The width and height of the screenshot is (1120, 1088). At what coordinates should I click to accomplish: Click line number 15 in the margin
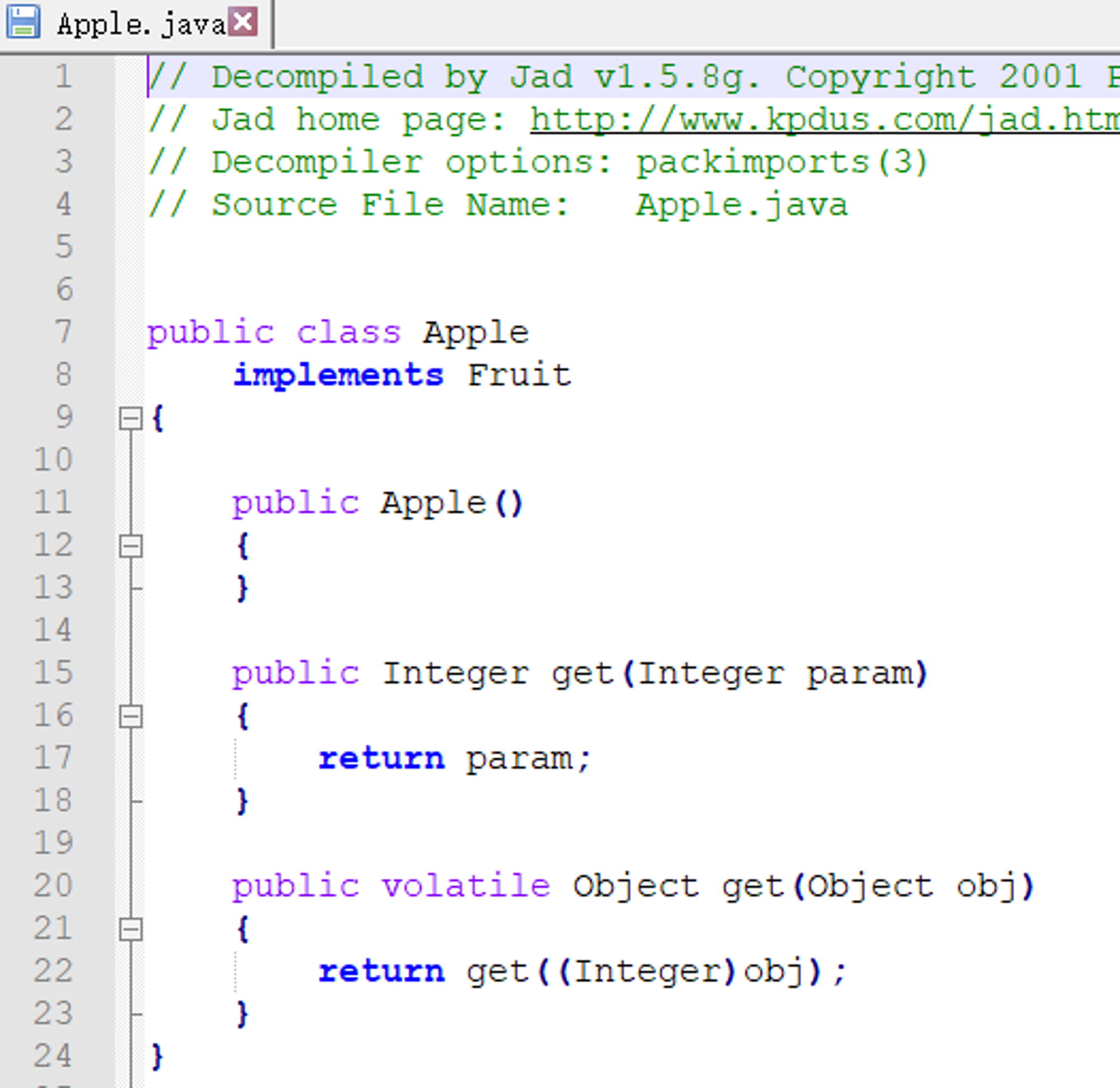pos(53,673)
